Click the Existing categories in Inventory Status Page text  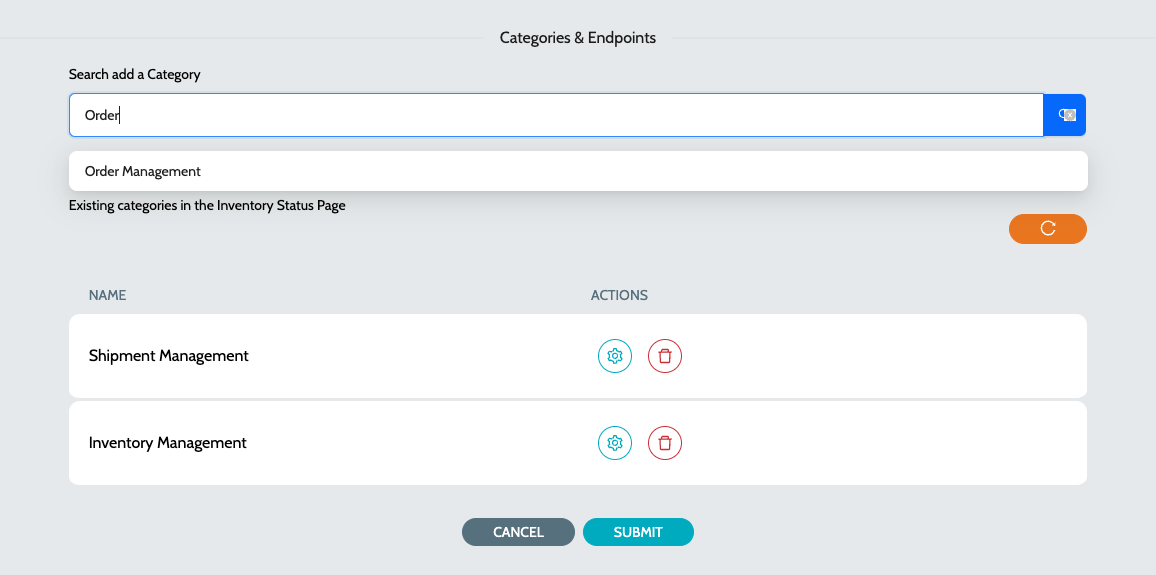click(x=207, y=206)
